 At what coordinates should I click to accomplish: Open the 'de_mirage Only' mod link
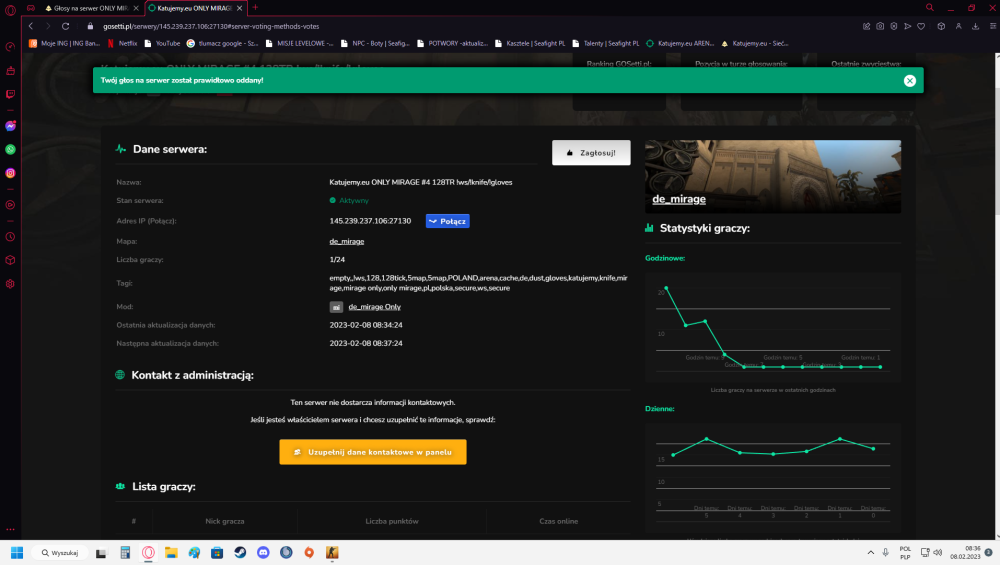pyautogui.click(x=374, y=307)
